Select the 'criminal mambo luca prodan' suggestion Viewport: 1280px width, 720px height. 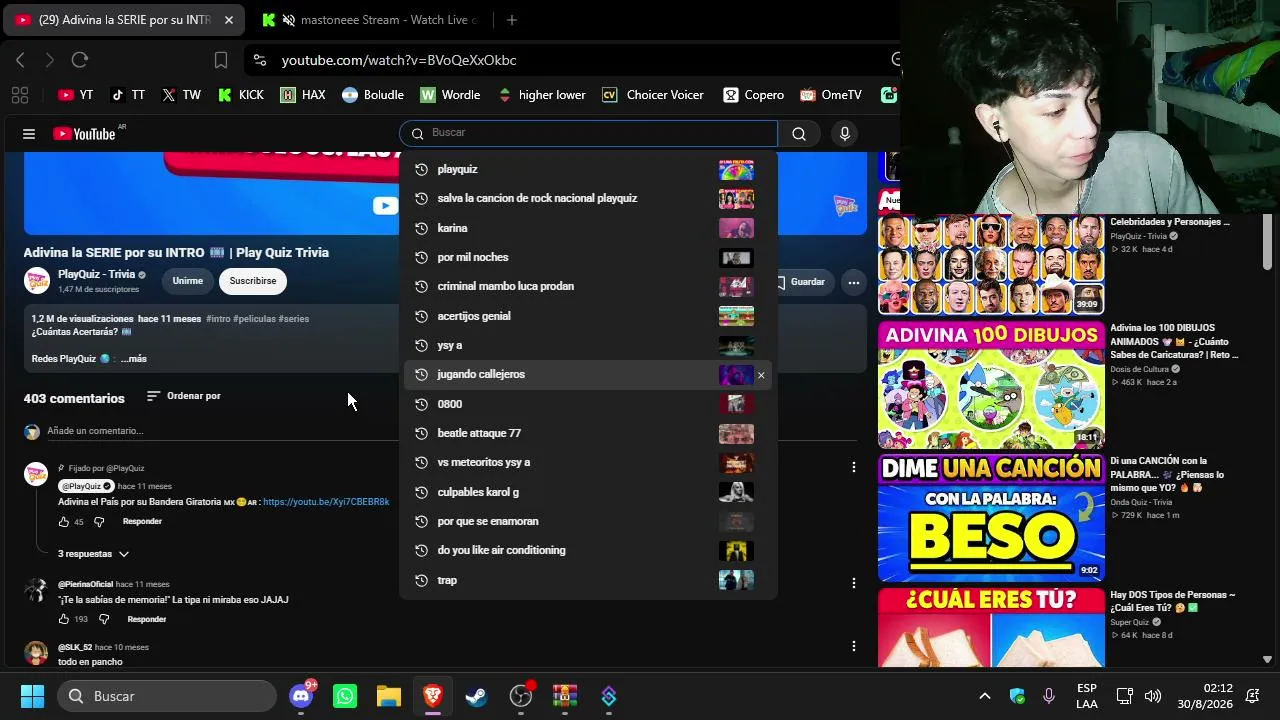588,287
